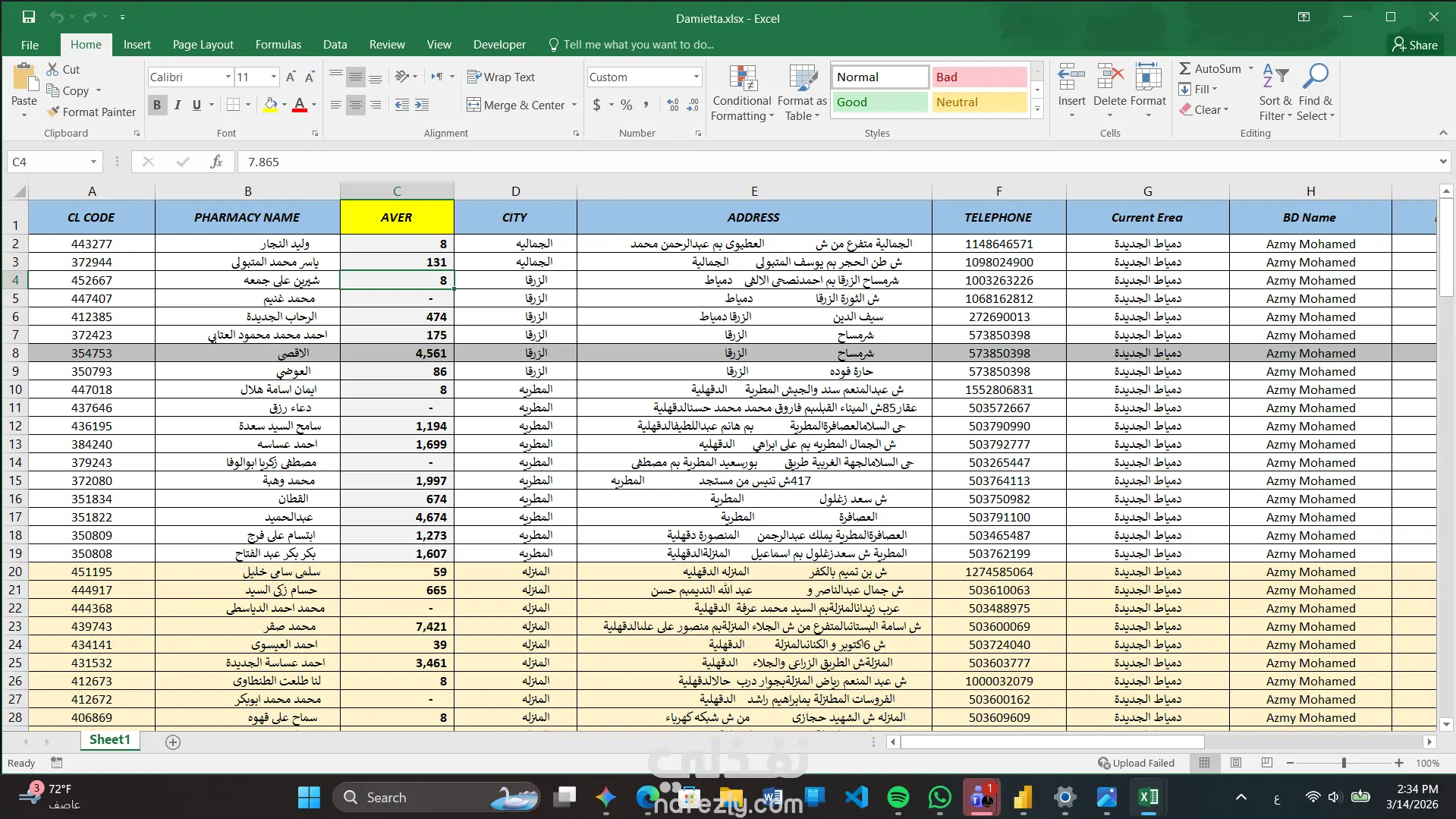Switch to Page Break Preview
1456x819 pixels.
(x=1266, y=763)
